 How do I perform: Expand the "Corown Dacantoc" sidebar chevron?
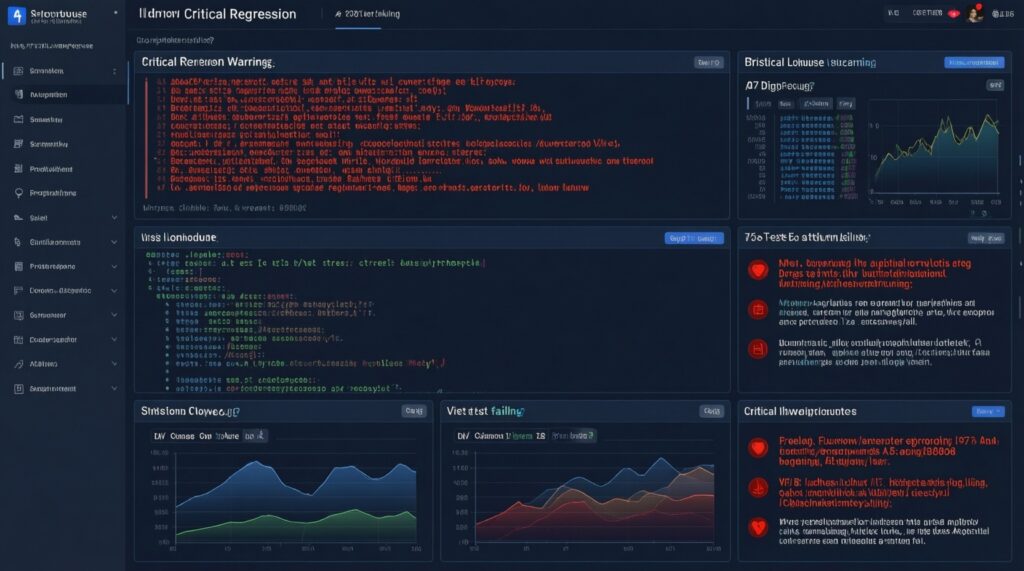[x=114, y=291]
